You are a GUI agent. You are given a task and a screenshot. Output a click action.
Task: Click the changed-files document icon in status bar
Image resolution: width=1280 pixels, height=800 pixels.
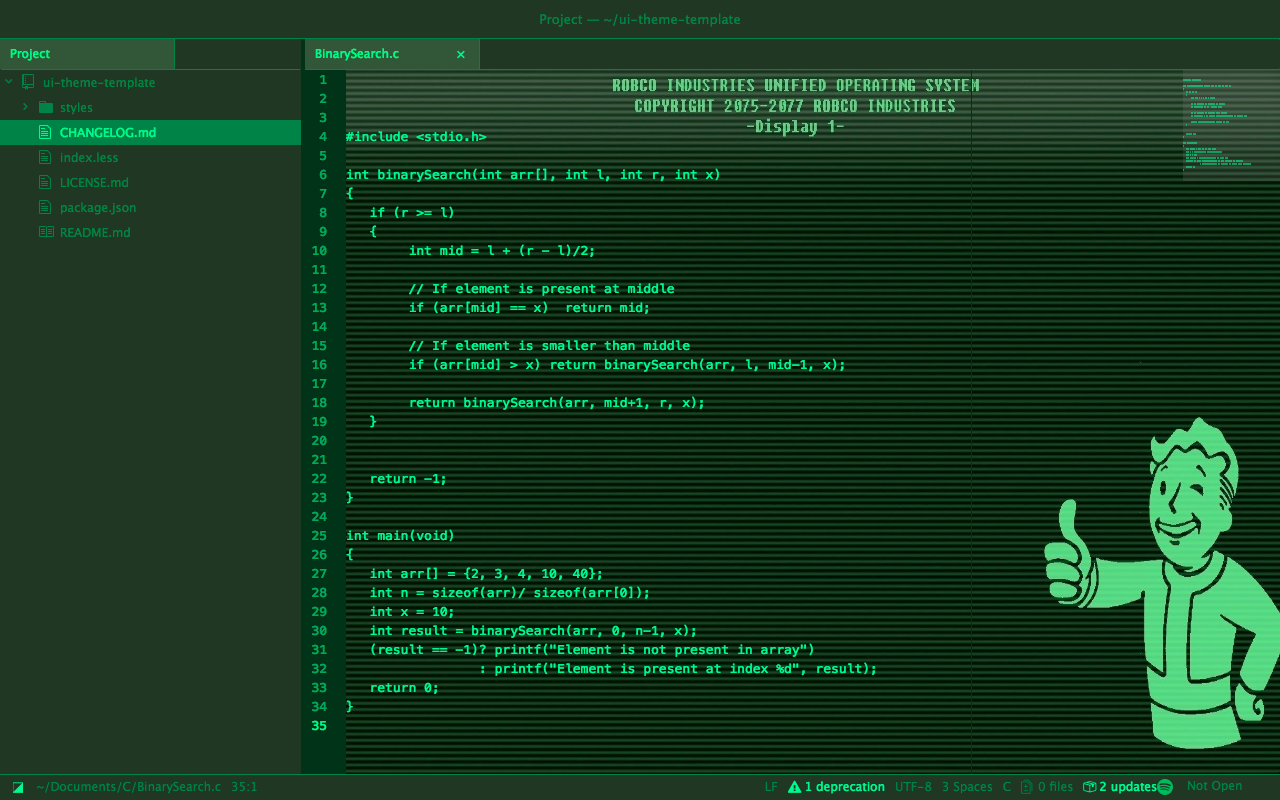click(x=1027, y=787)
